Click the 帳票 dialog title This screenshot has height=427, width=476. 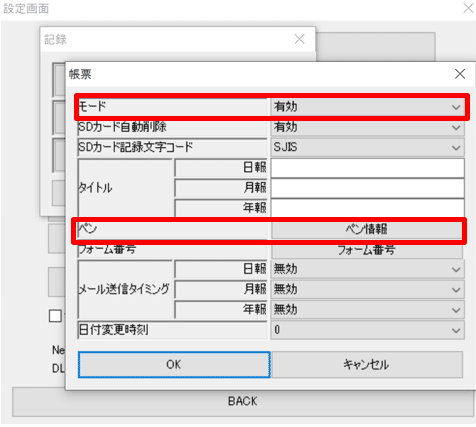(x=80, y=74)
